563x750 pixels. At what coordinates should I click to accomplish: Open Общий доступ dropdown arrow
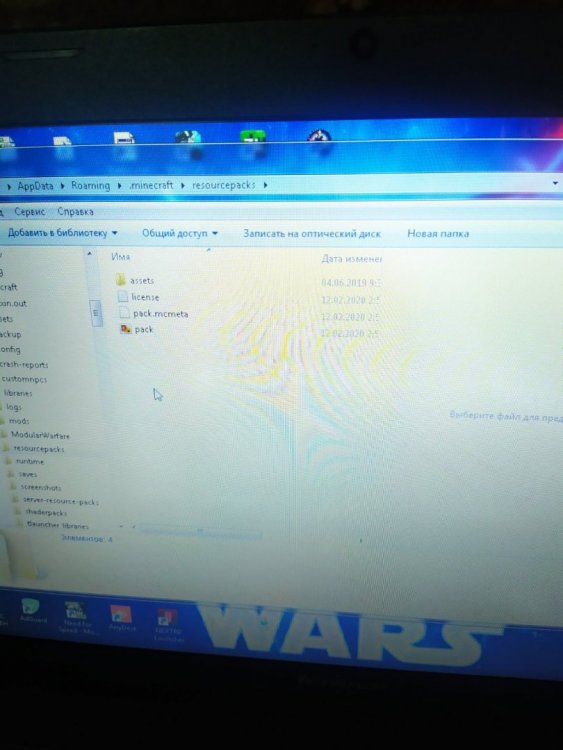(x=215, y=233)
